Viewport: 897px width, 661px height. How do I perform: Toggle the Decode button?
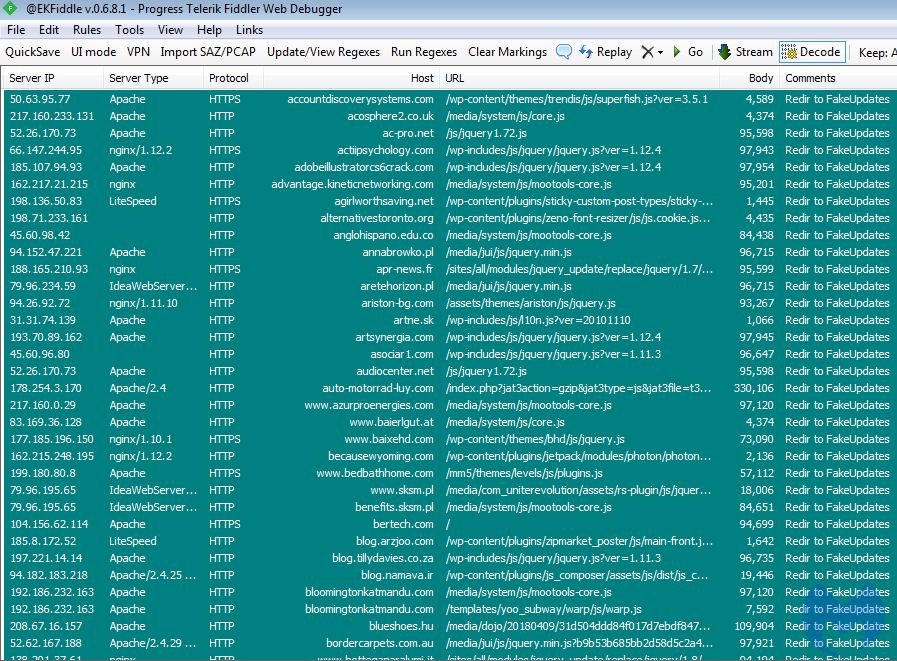point(811,52)
